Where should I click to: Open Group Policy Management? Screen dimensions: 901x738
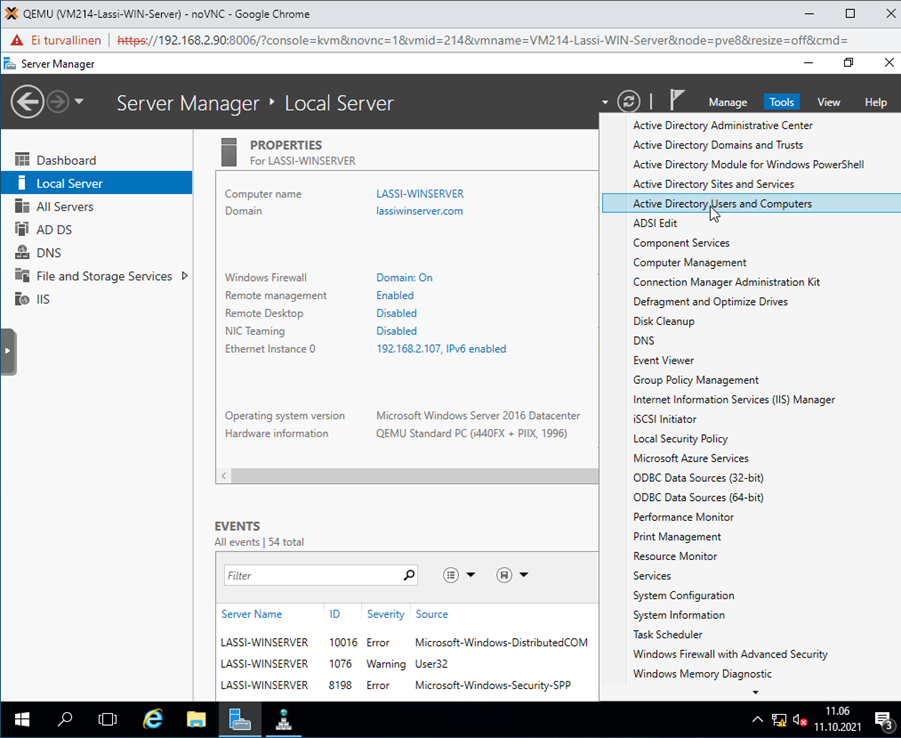(x=695, y=380)
